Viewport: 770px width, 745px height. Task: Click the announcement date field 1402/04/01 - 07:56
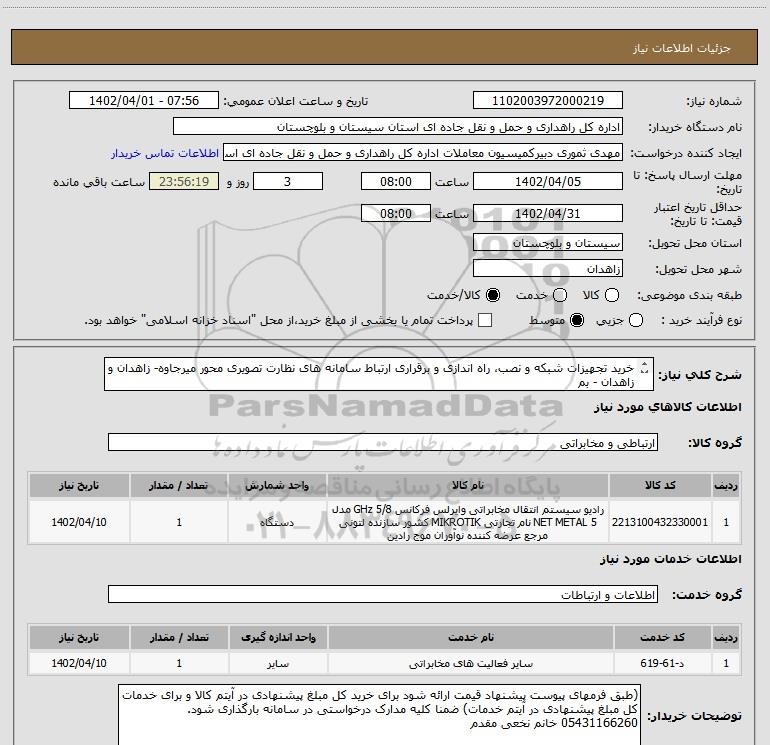click(x=144, y=101)
